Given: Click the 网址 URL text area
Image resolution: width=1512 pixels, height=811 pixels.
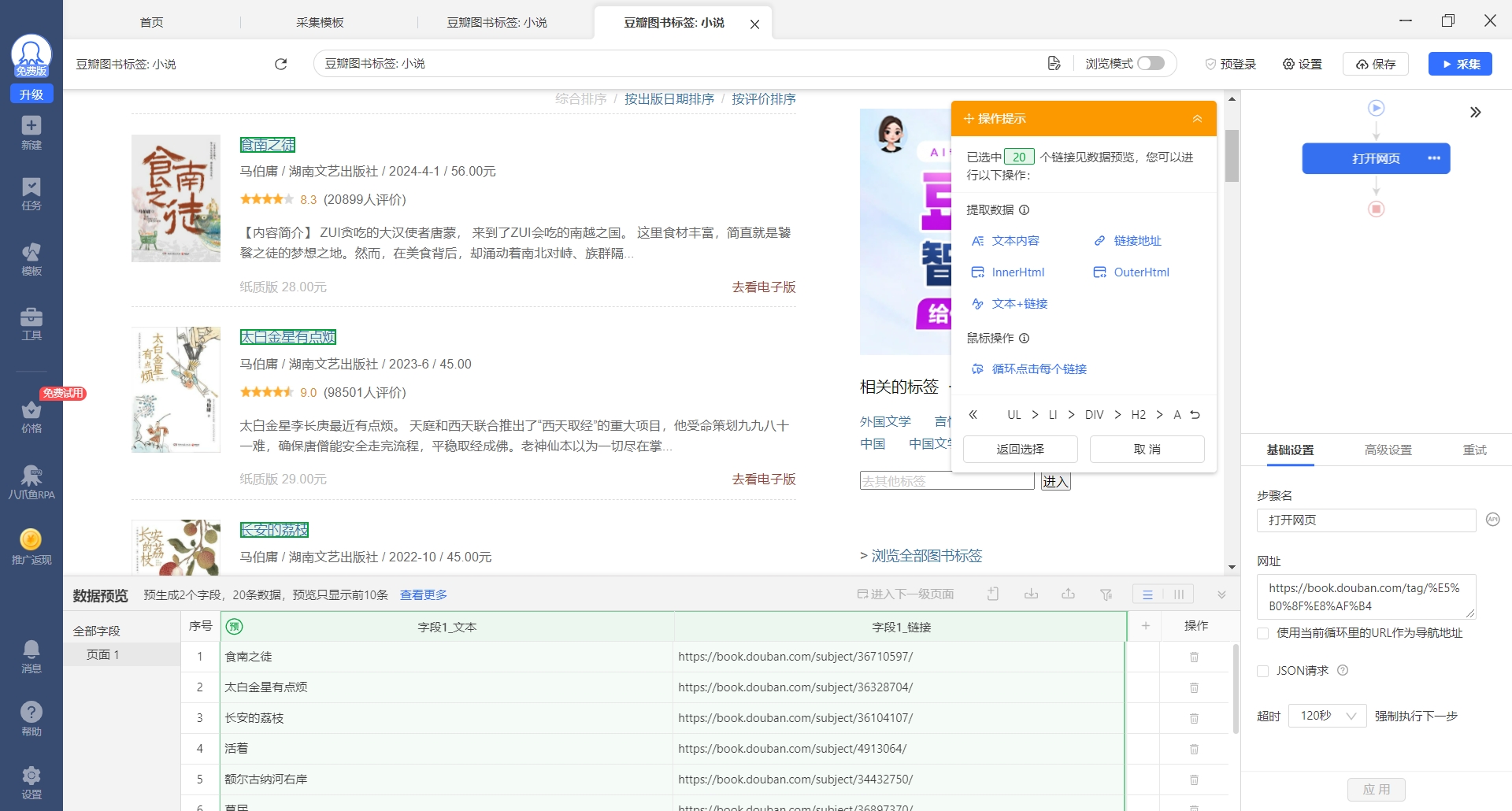Looking at the screenshot, I should click(x=1366, y=597).
